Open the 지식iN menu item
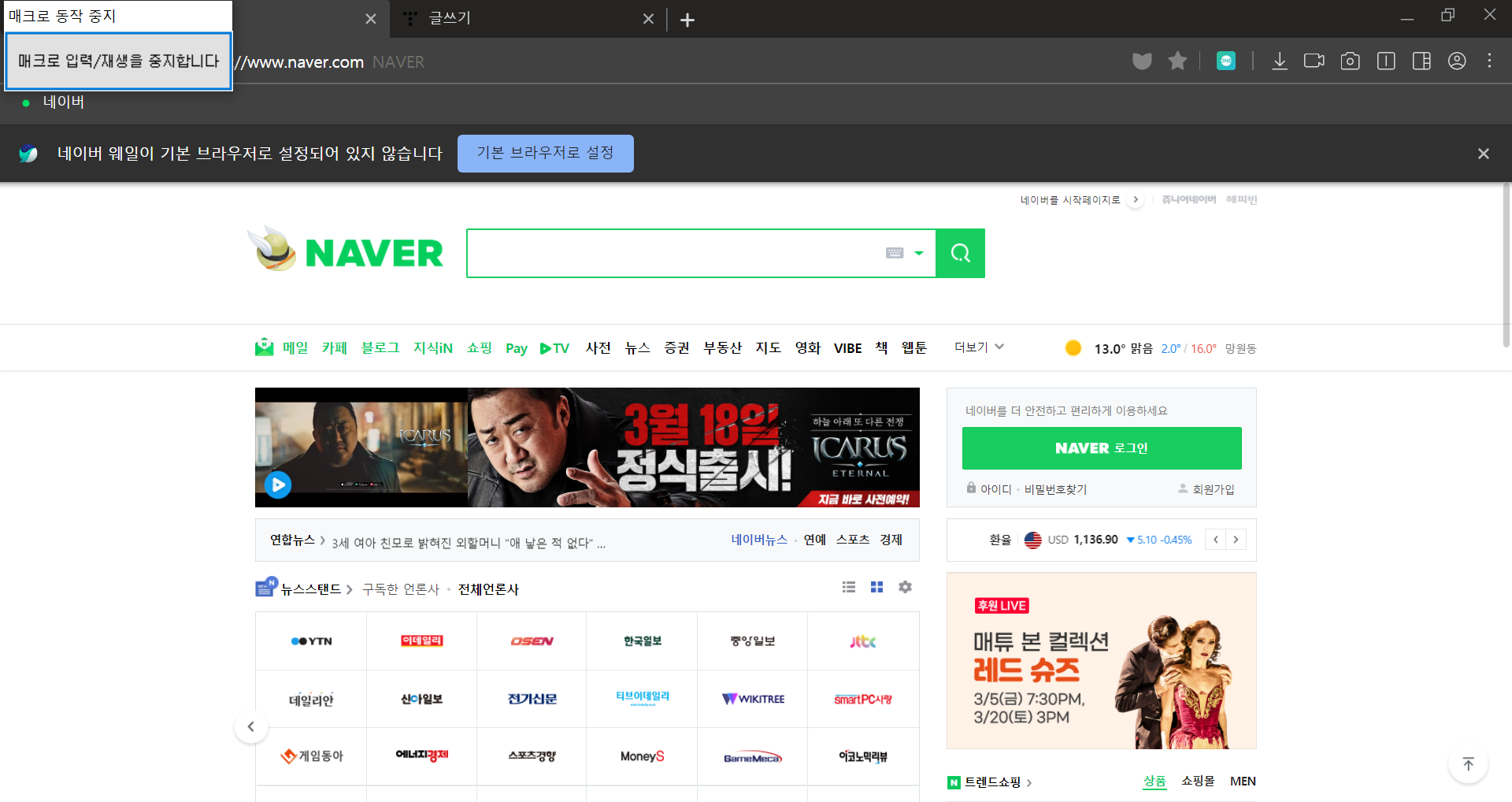Viewport: 1512px width, 802px height. [433, 347]
